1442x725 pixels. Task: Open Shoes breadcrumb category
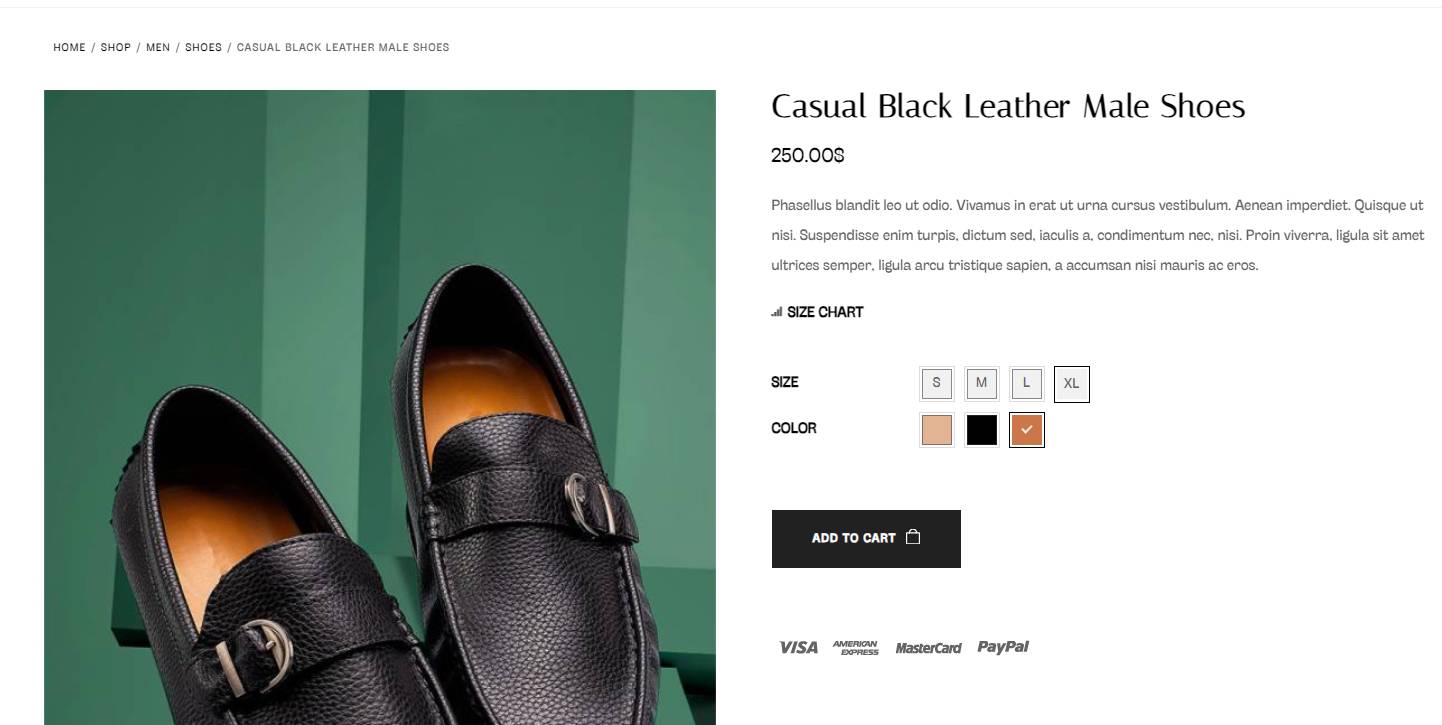[x=203, y=47]
